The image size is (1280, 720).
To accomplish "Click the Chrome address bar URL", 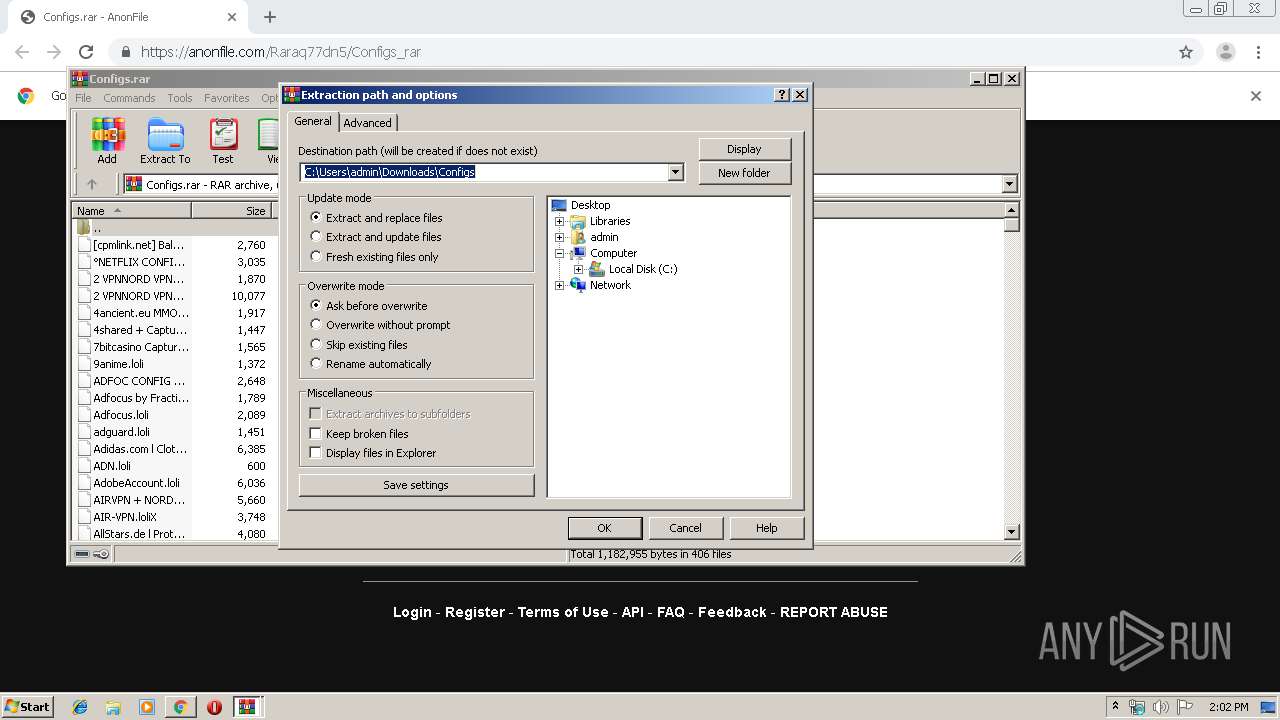I will 281,52.
